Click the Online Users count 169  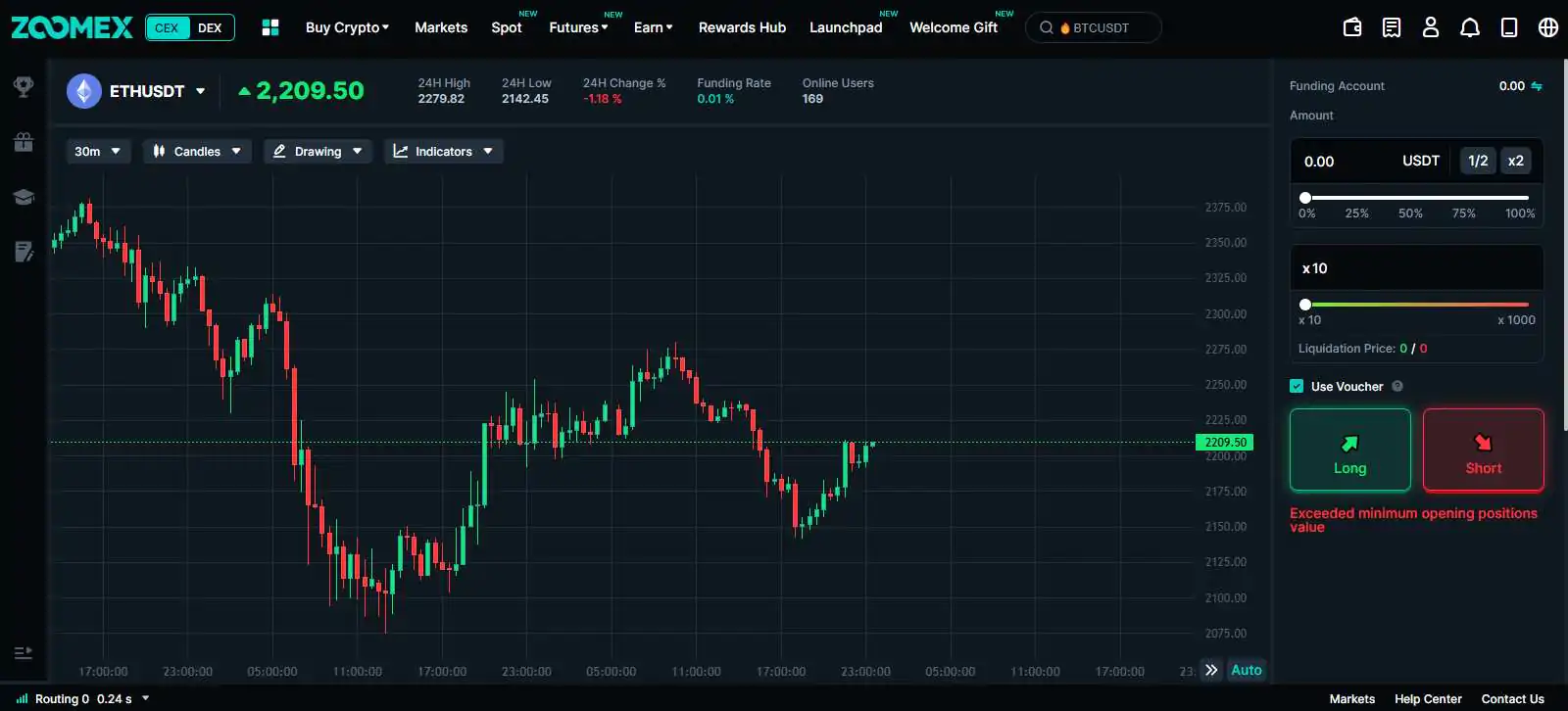tap(812, 99)
